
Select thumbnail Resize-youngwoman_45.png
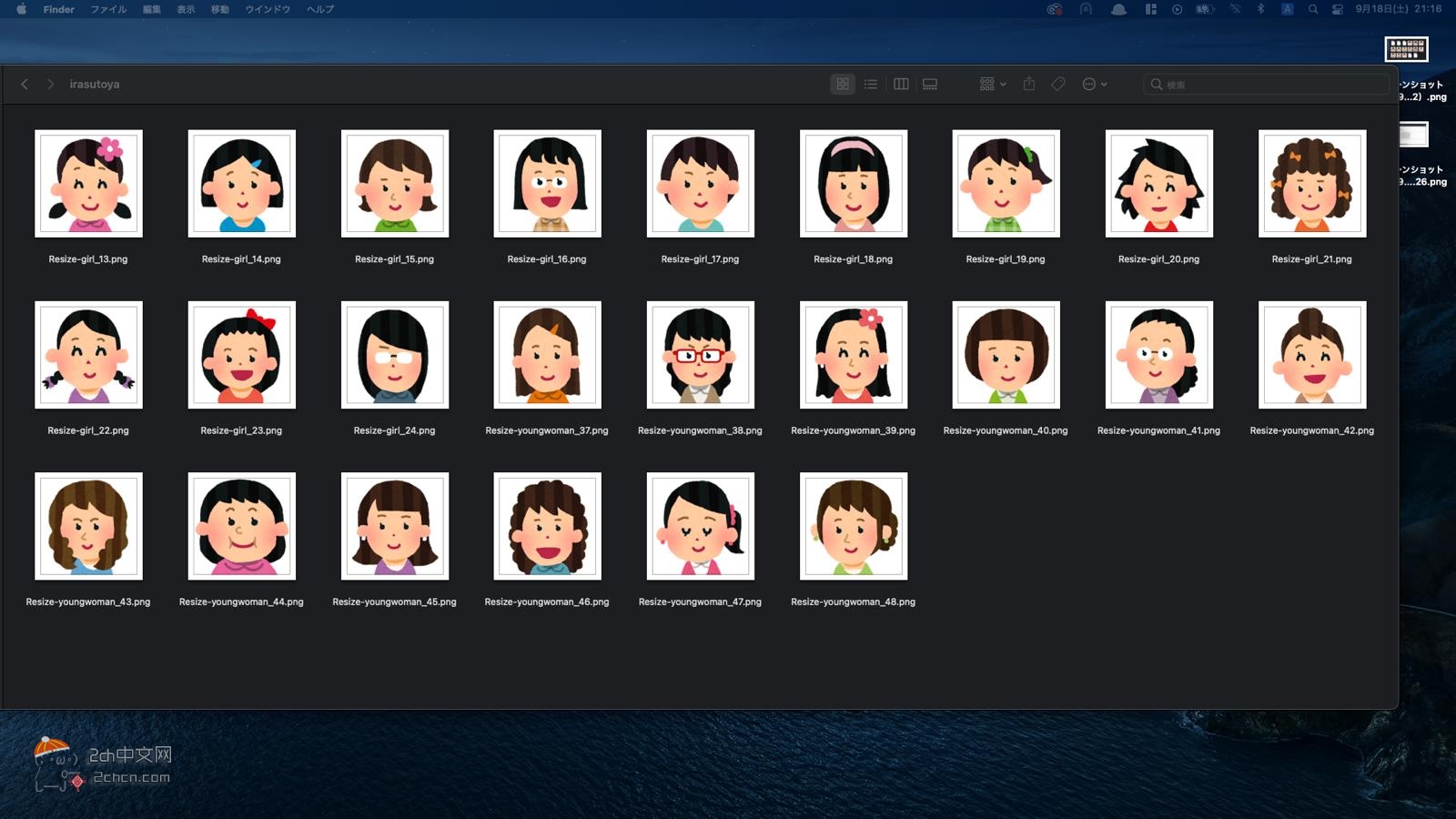pos(394,526)
